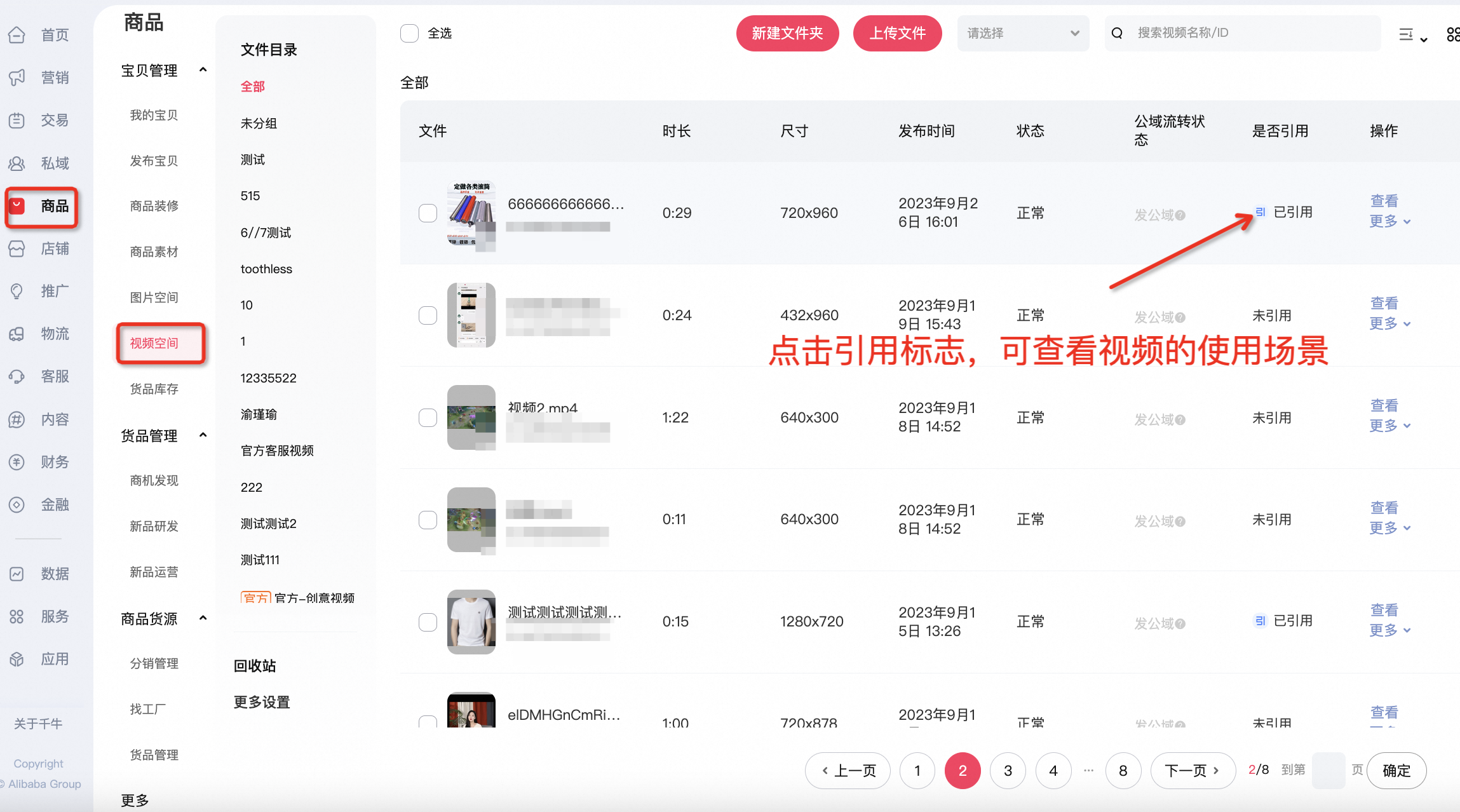Go back with 上一页 button
Viewport: 1460px width, 812px height.
(x=848, y=771)
